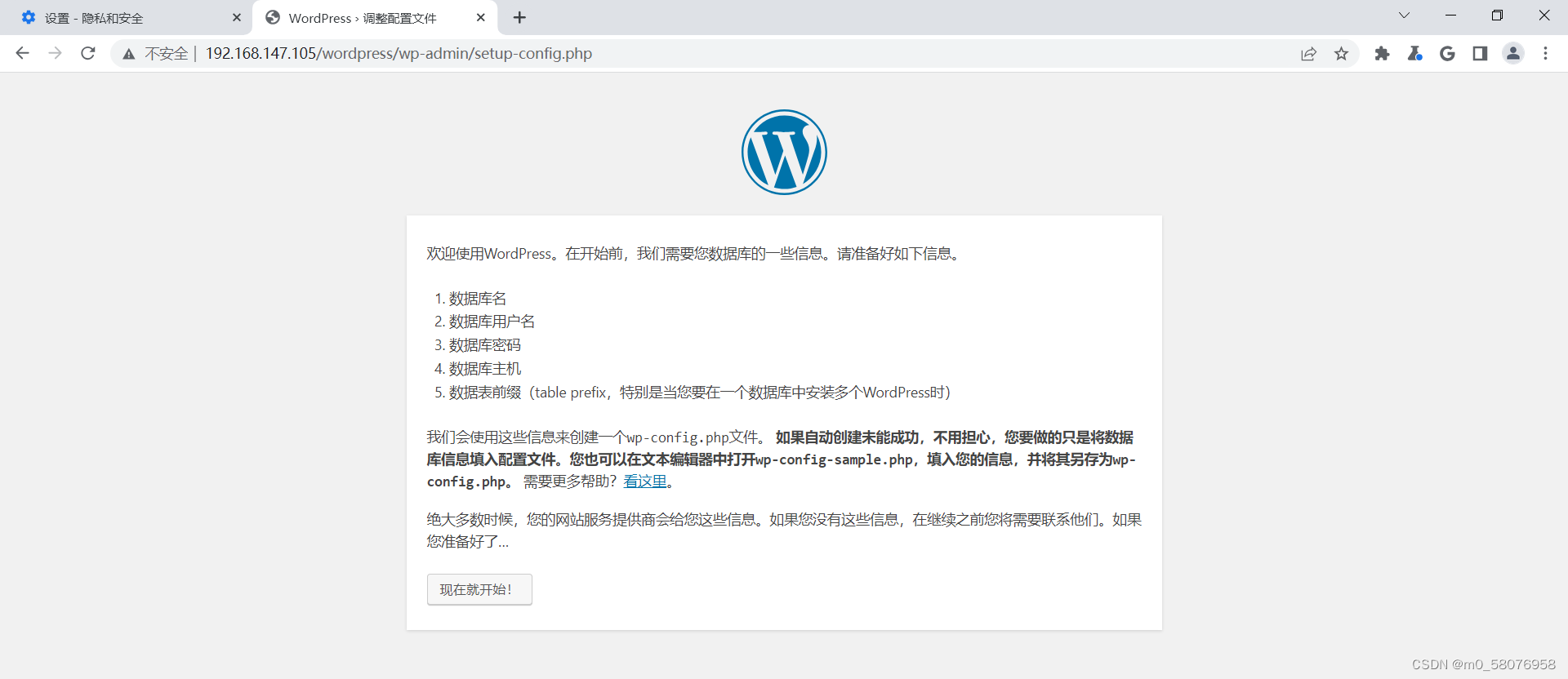Click the list item 数据库用户名
This screenshot has width=1568, height=679.
(x=492, y=322)
